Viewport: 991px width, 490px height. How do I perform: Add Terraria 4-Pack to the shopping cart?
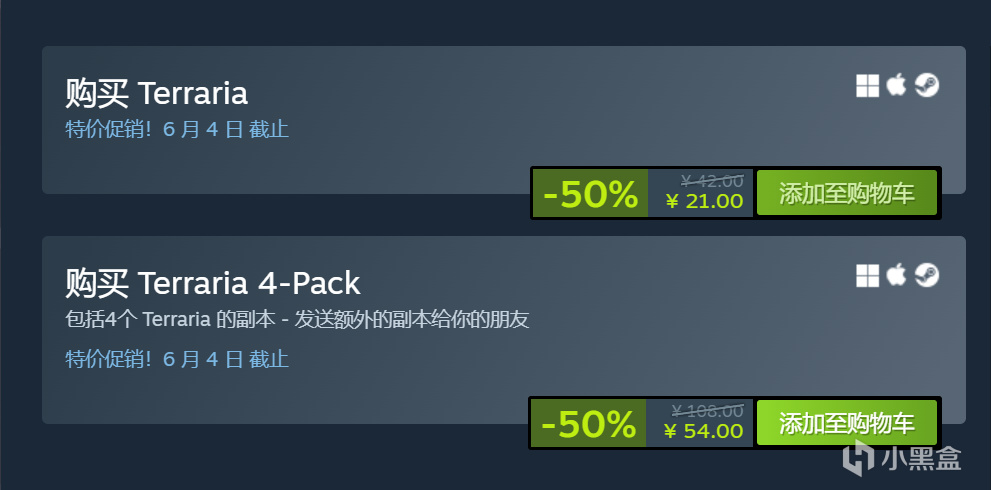(x=847, y=422)
